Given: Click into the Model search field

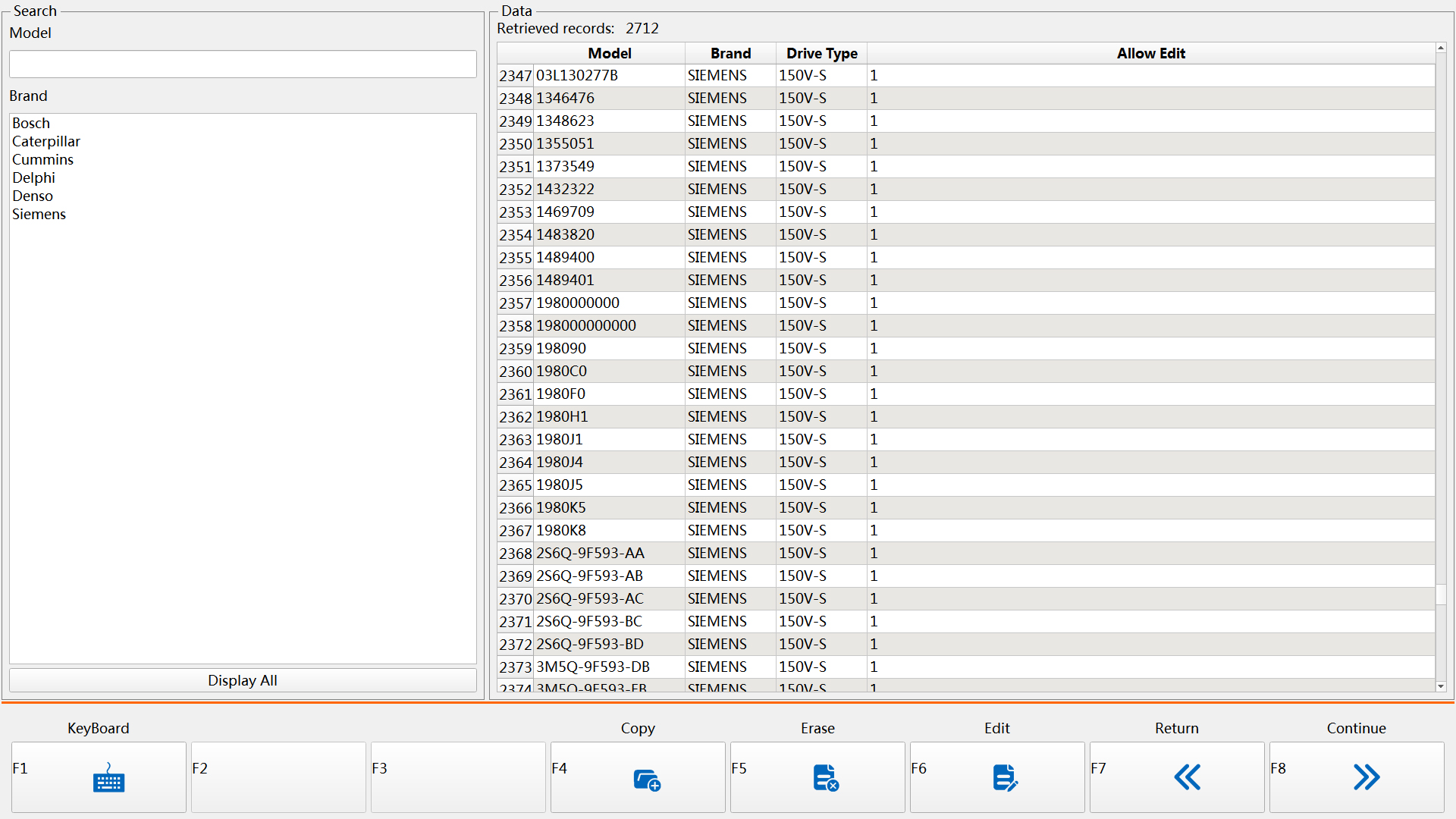Looking at the screenshot, I should click(x=243, y=64).
